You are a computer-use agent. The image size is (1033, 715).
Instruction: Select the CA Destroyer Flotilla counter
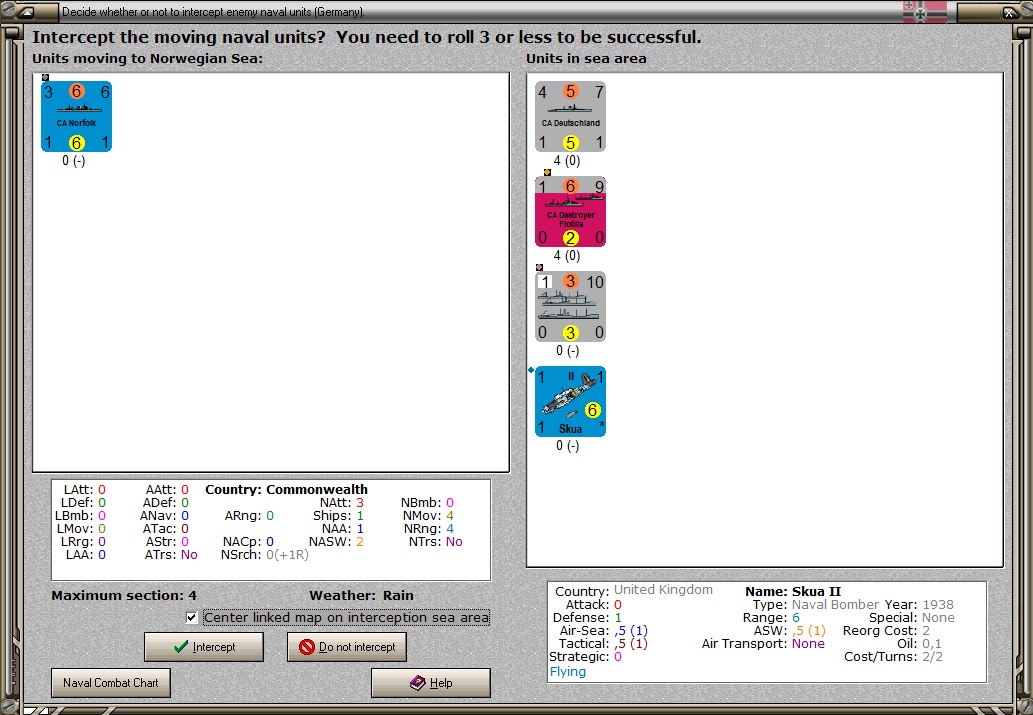pos(571,212)
